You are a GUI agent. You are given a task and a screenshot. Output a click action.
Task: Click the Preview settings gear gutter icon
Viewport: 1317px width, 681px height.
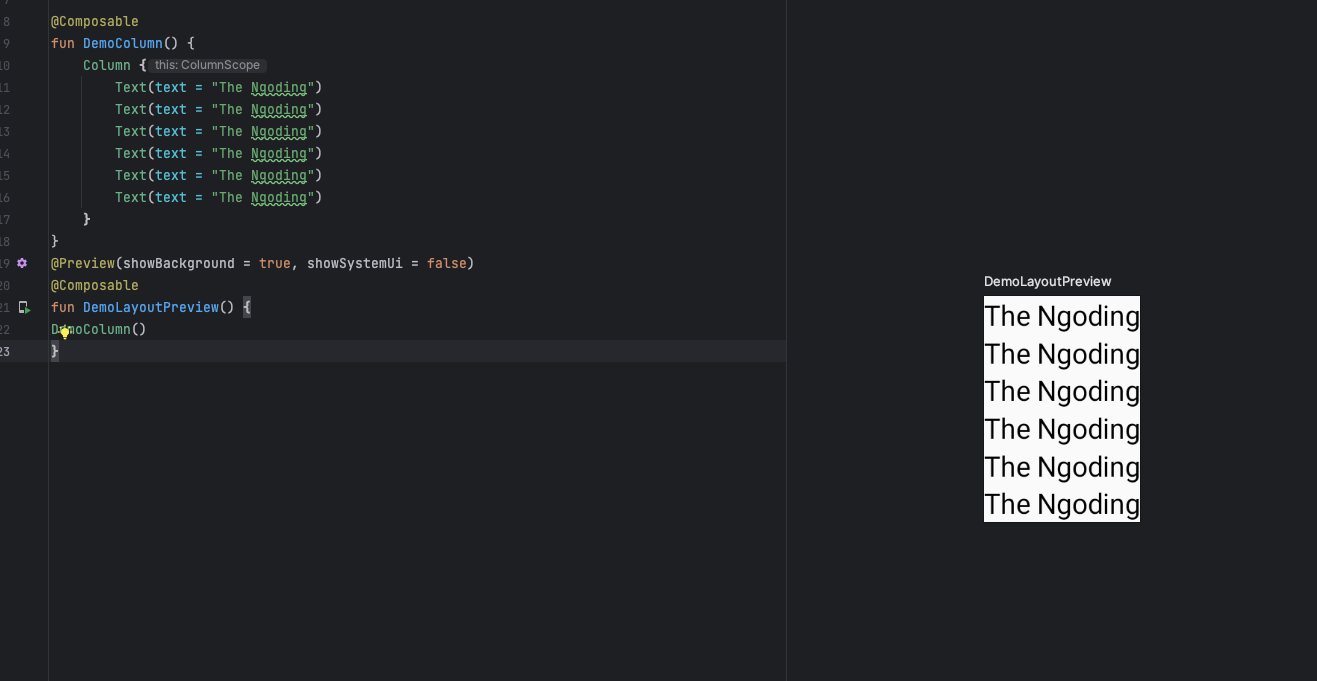(x=22, y=263)
